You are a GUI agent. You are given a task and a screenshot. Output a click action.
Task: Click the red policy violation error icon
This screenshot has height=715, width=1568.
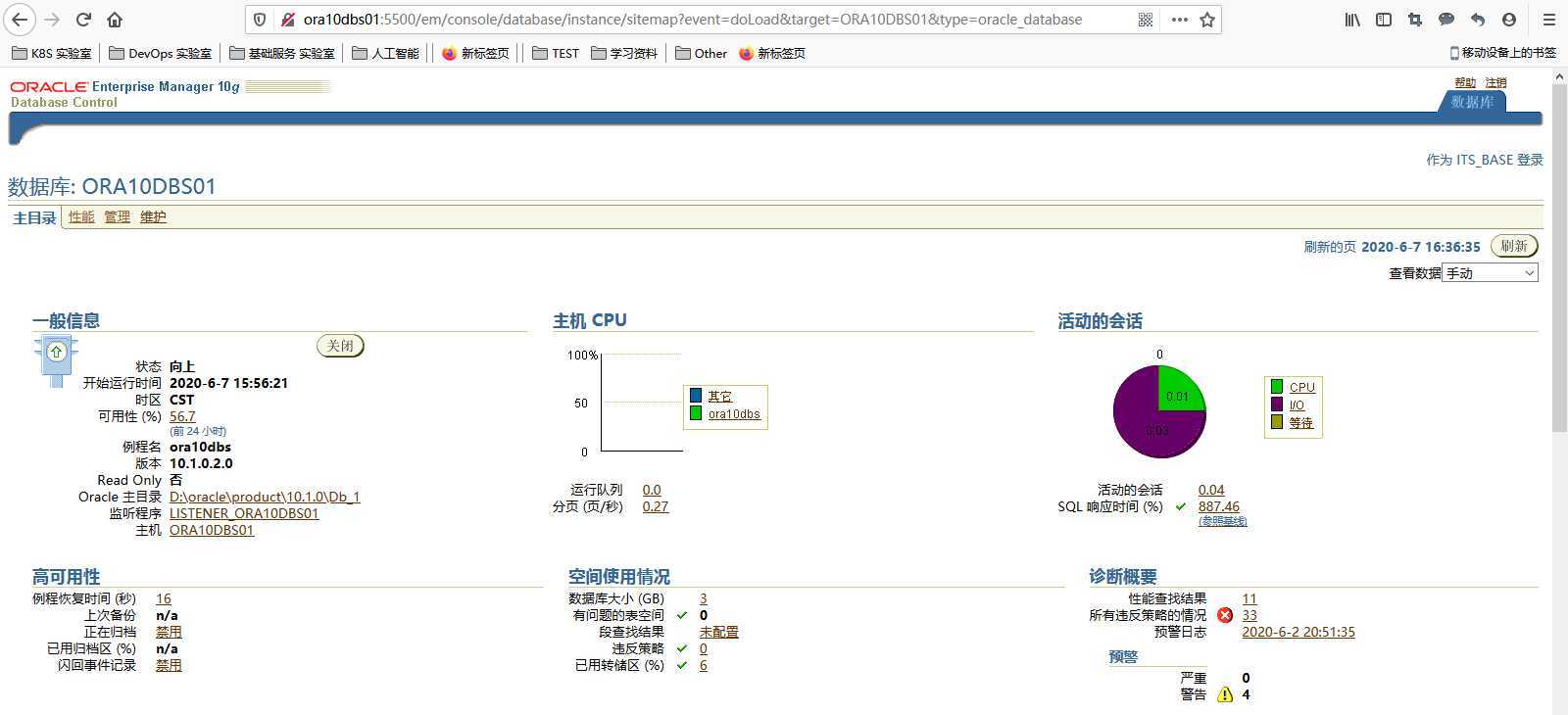1225,615
